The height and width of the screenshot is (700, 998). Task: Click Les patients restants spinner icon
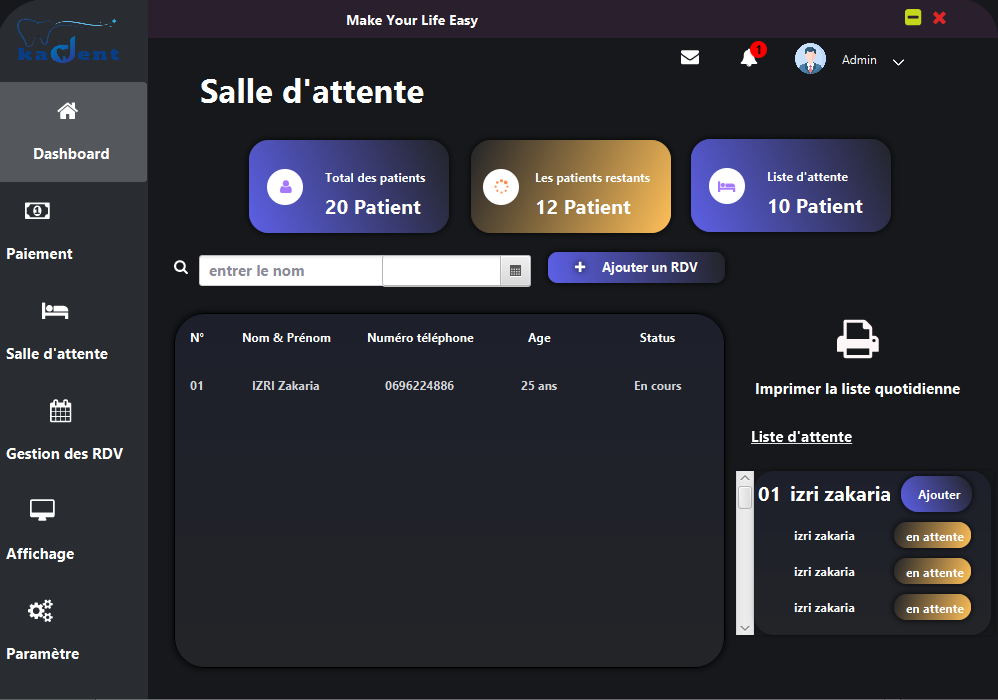(501, 187)
